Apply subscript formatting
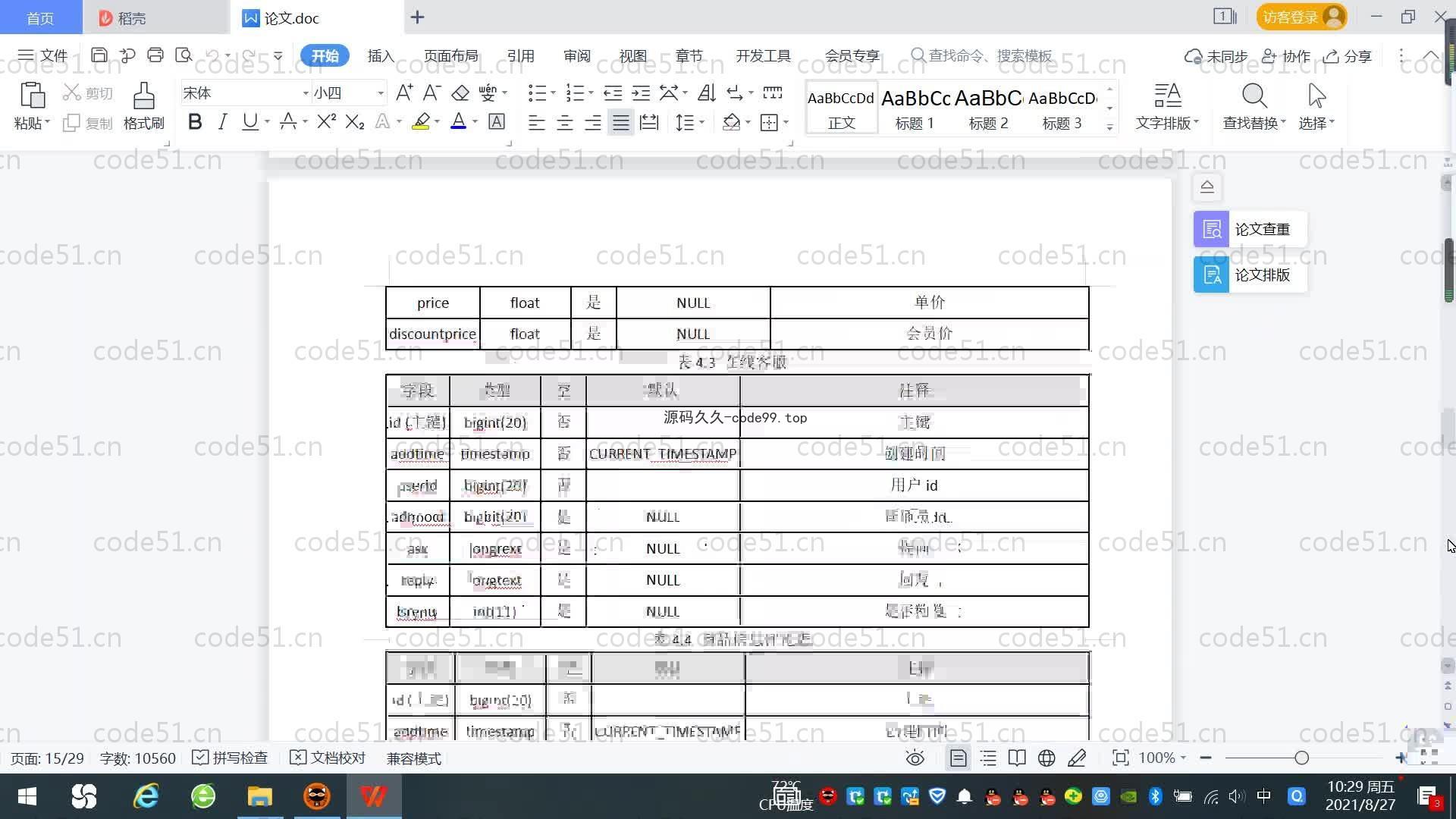The height and width of the screenshot is (819, 1456). (355, 121)
